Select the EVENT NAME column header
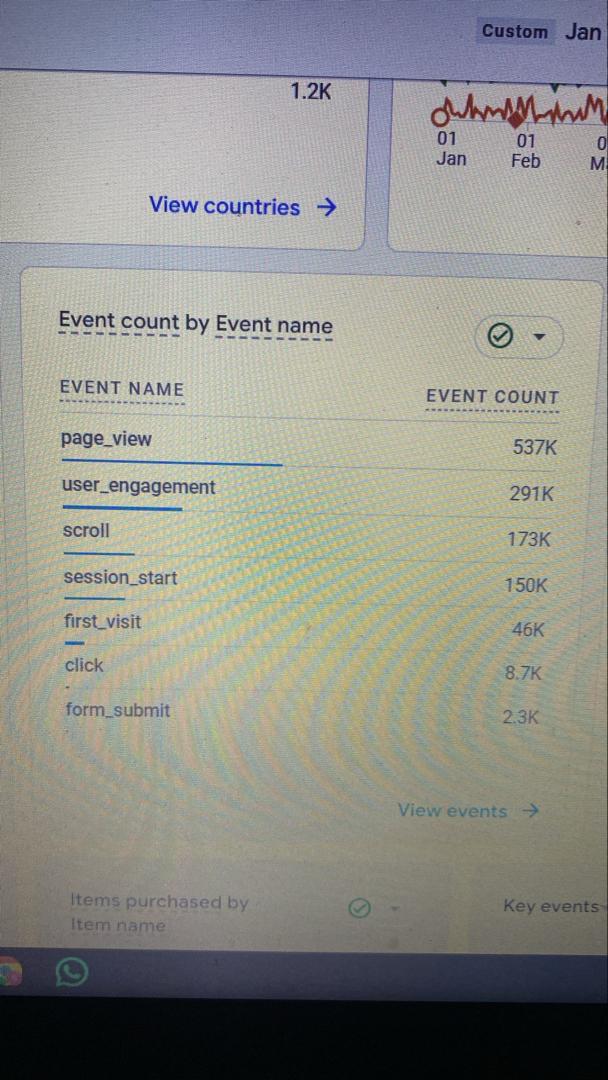 pyautogui.click(x=122, y=389)
